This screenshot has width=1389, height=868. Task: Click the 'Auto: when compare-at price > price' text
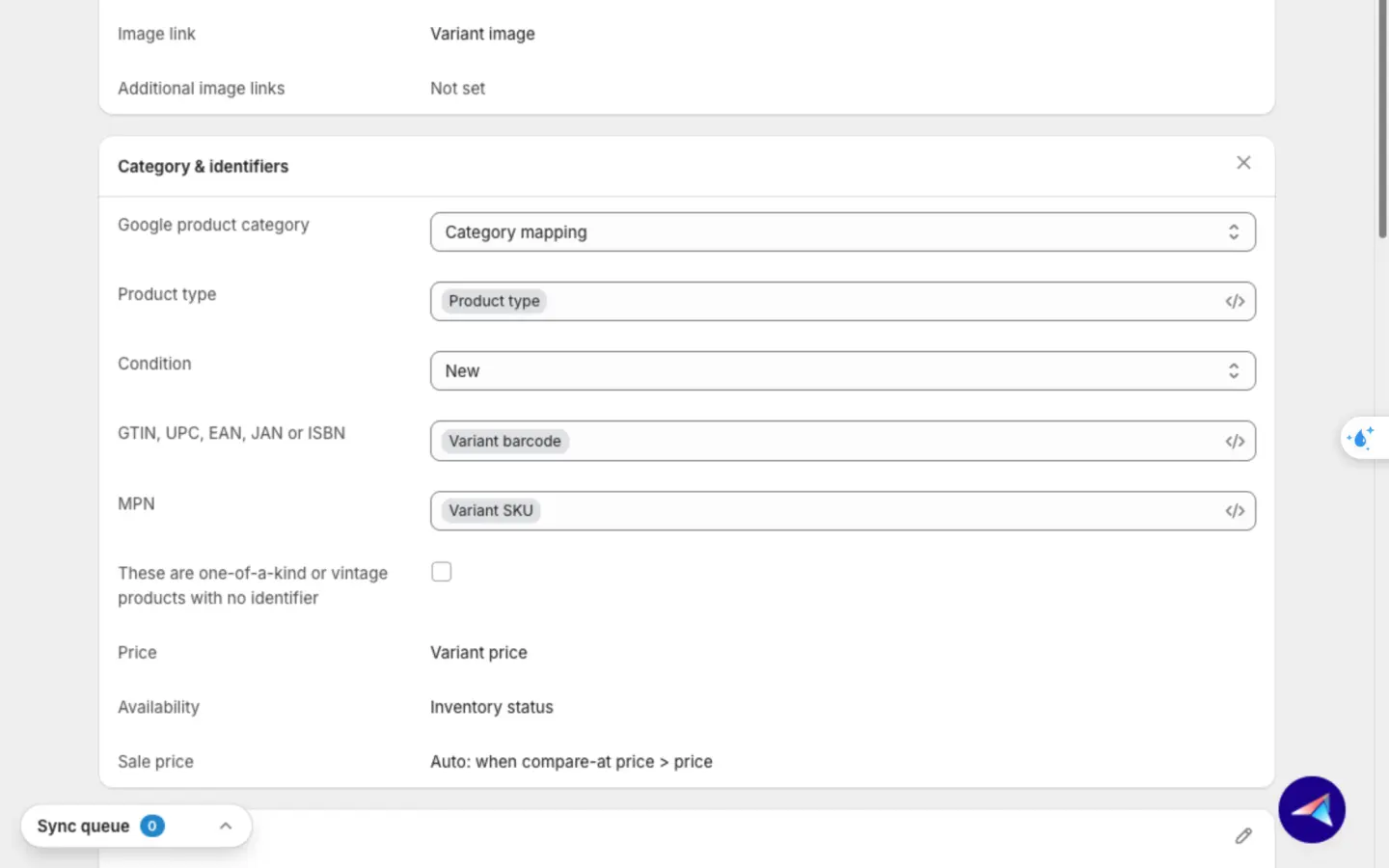pos(571,762)
